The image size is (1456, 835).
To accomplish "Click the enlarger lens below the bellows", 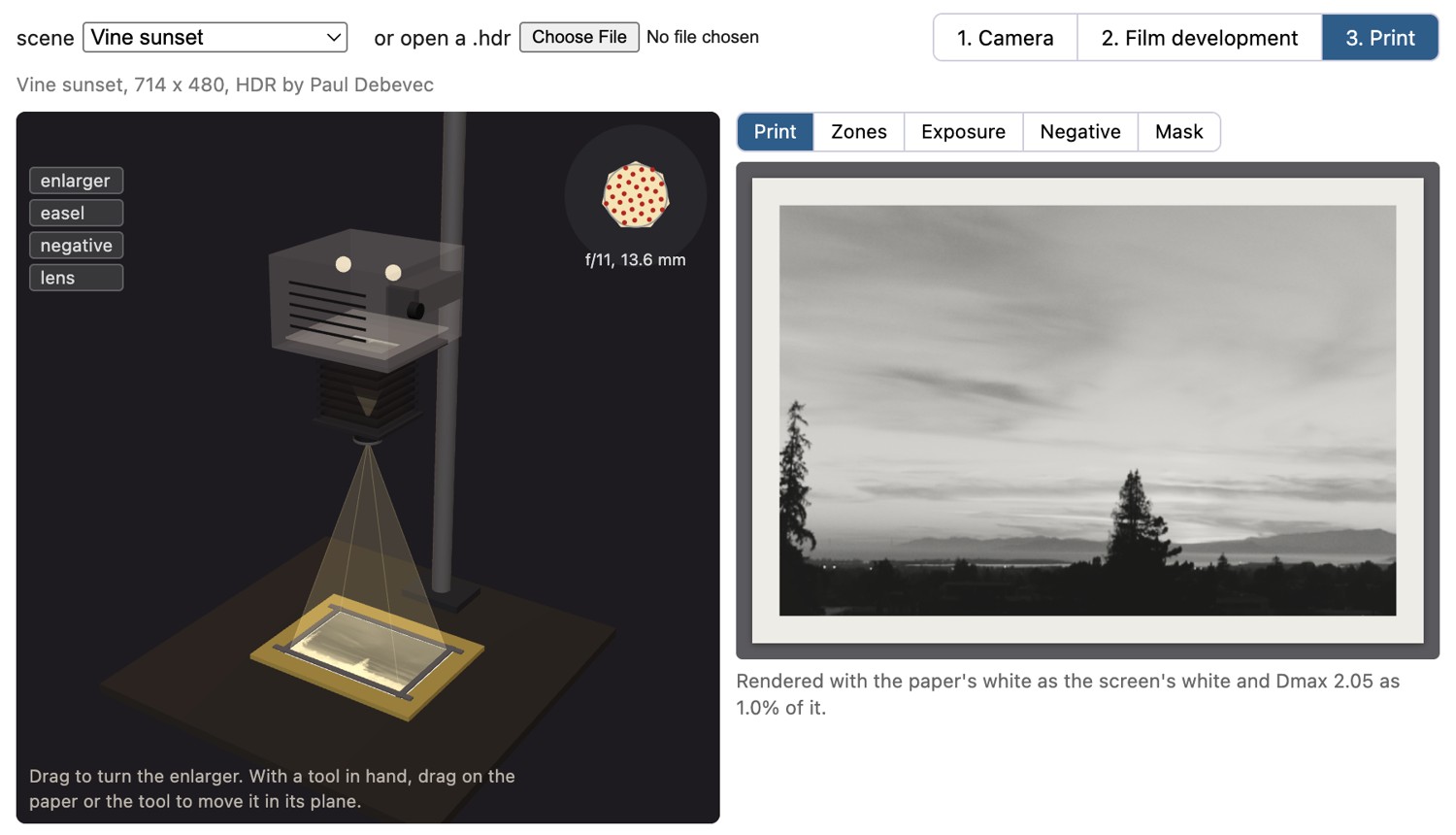I will (x=367, y=443).
